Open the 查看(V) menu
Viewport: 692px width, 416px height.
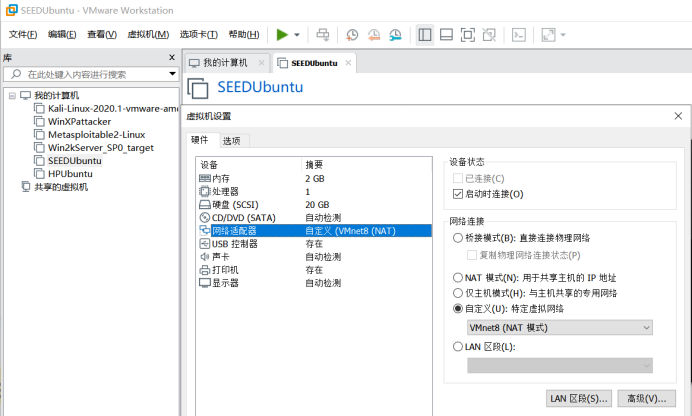click(102, 34)
